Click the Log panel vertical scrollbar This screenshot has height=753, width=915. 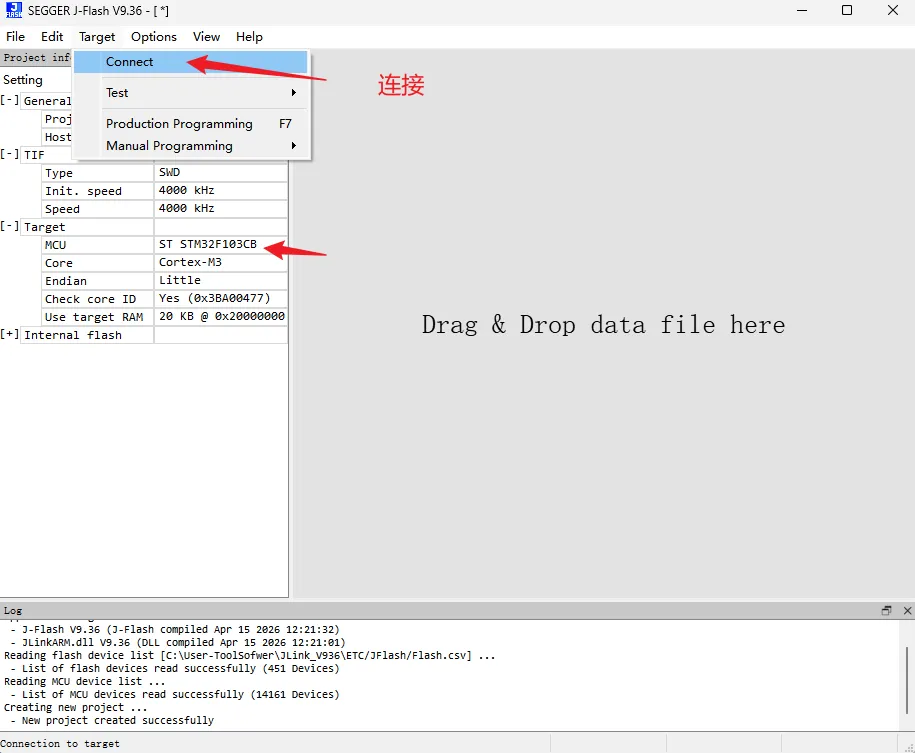point(907,680)
